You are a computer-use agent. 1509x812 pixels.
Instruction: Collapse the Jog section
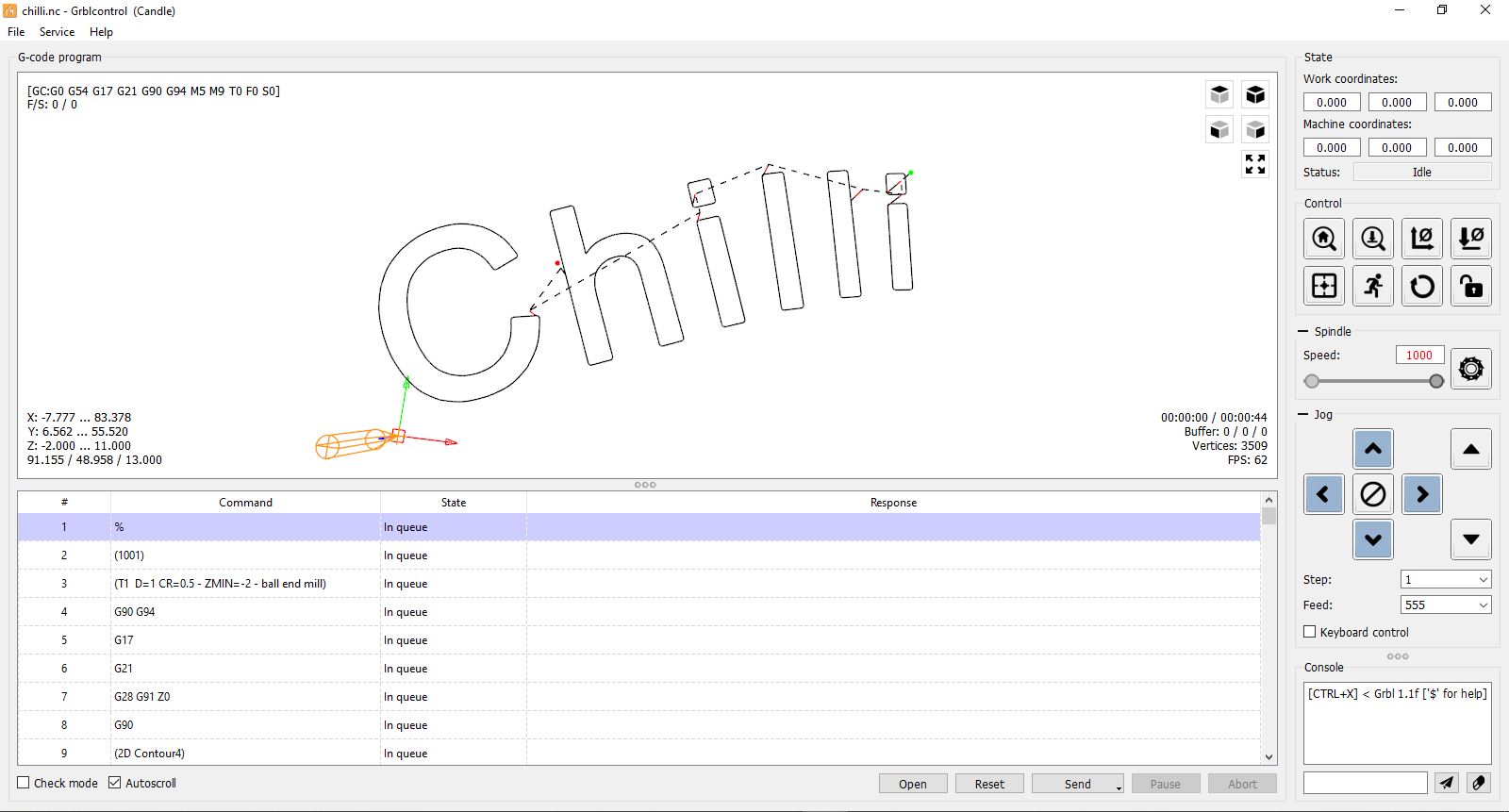coord(1303,415)
